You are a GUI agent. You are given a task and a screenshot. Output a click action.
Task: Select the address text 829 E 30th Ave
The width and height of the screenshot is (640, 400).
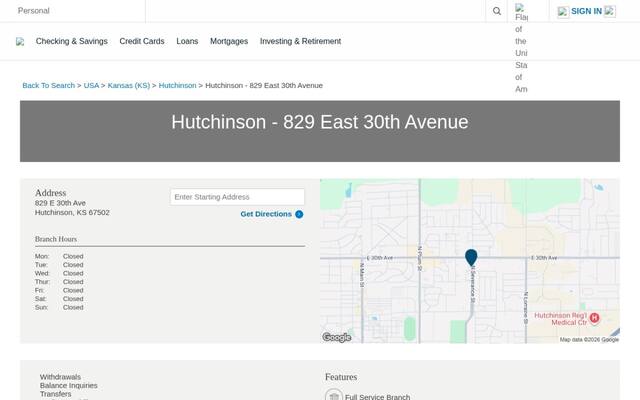60,203
